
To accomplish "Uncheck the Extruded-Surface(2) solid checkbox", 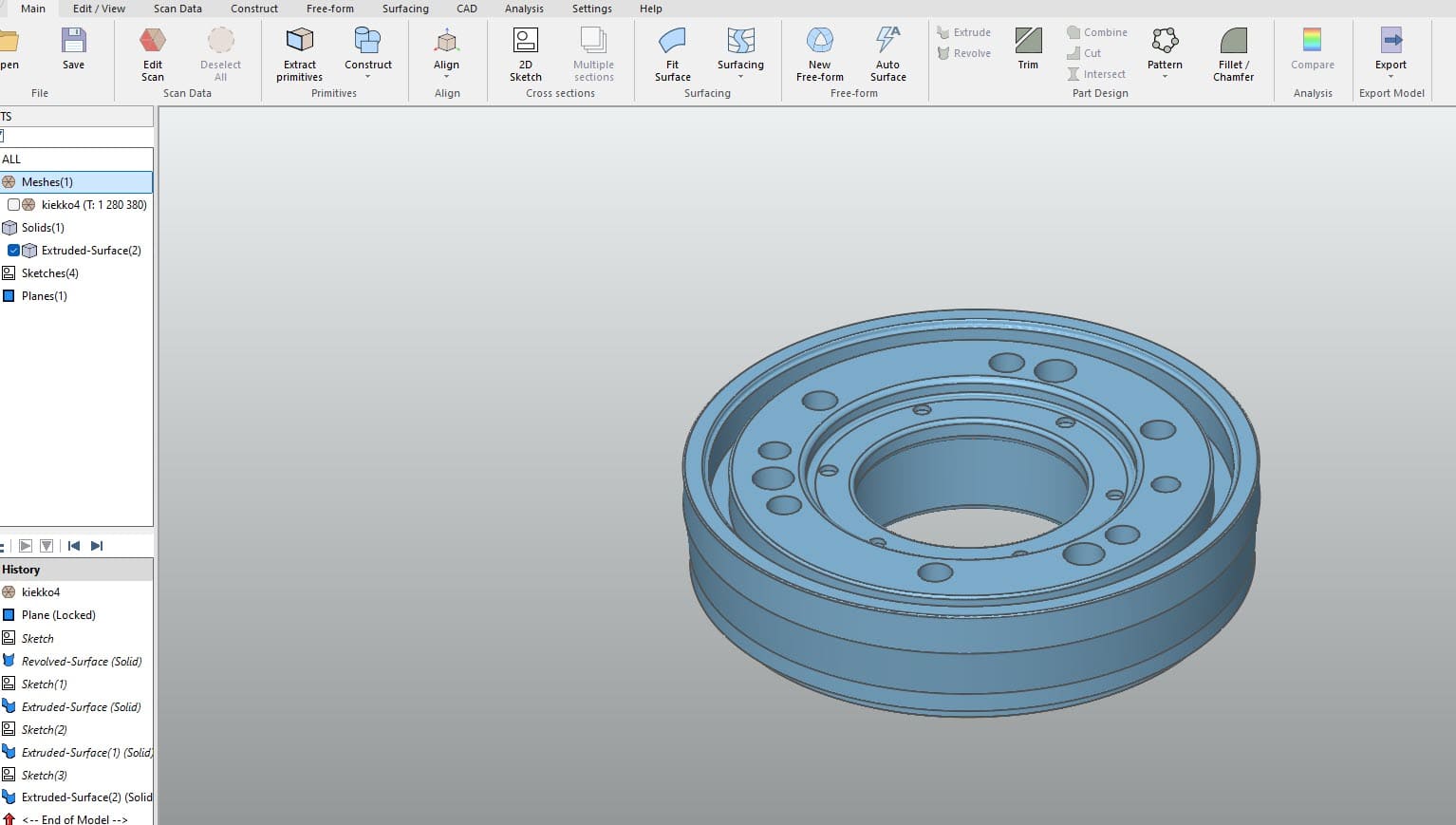I will 13,251.
